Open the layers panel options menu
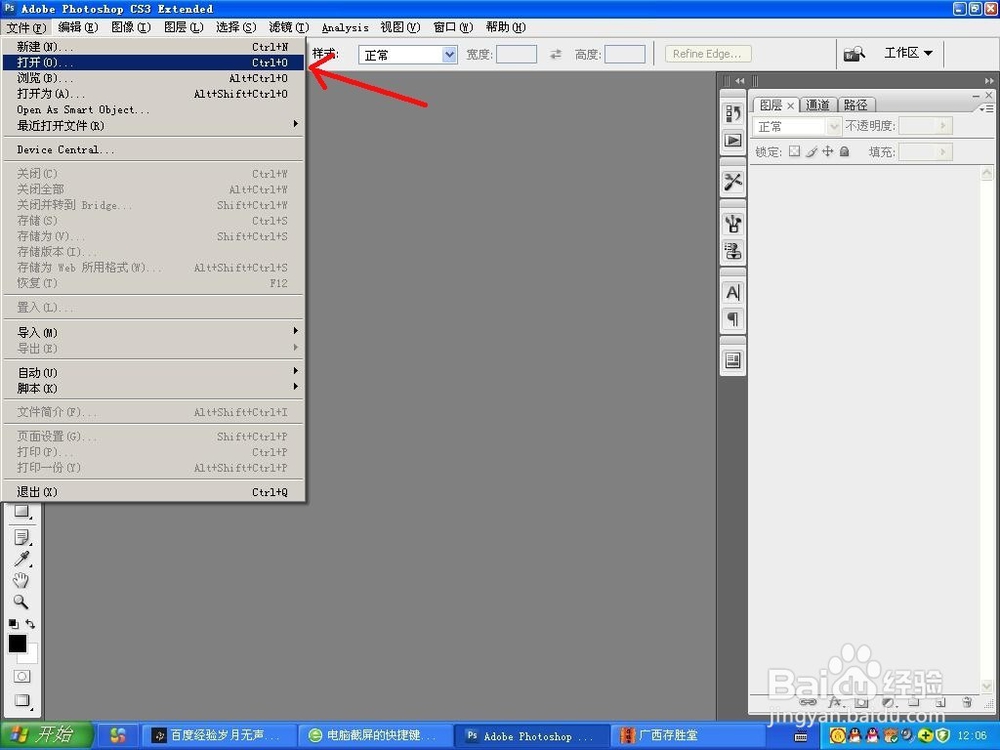The image size is (1000, 750). point(987,109)
